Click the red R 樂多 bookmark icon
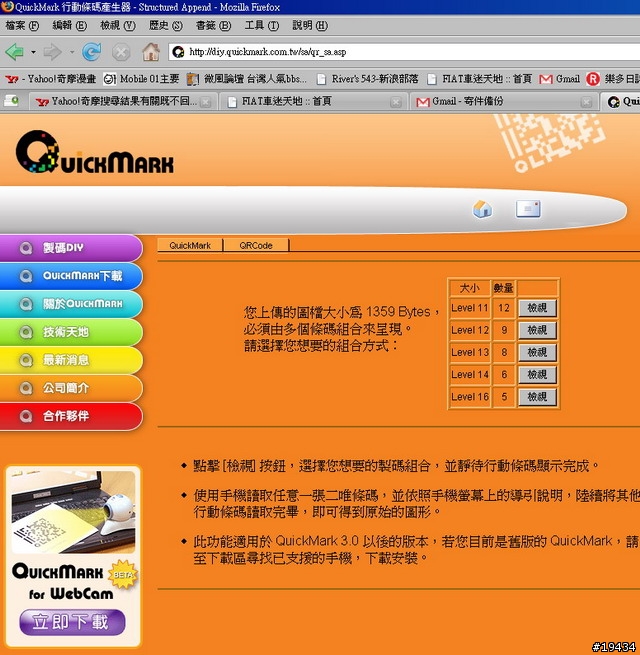This screenshot has height=655, width=640. tap(593, 79)
